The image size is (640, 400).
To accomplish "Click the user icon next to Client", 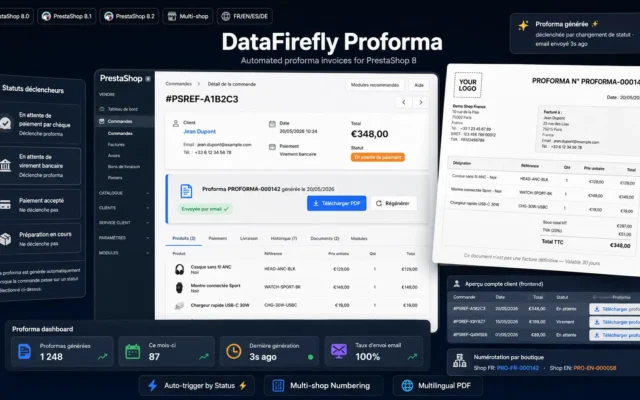I will 176,123.
